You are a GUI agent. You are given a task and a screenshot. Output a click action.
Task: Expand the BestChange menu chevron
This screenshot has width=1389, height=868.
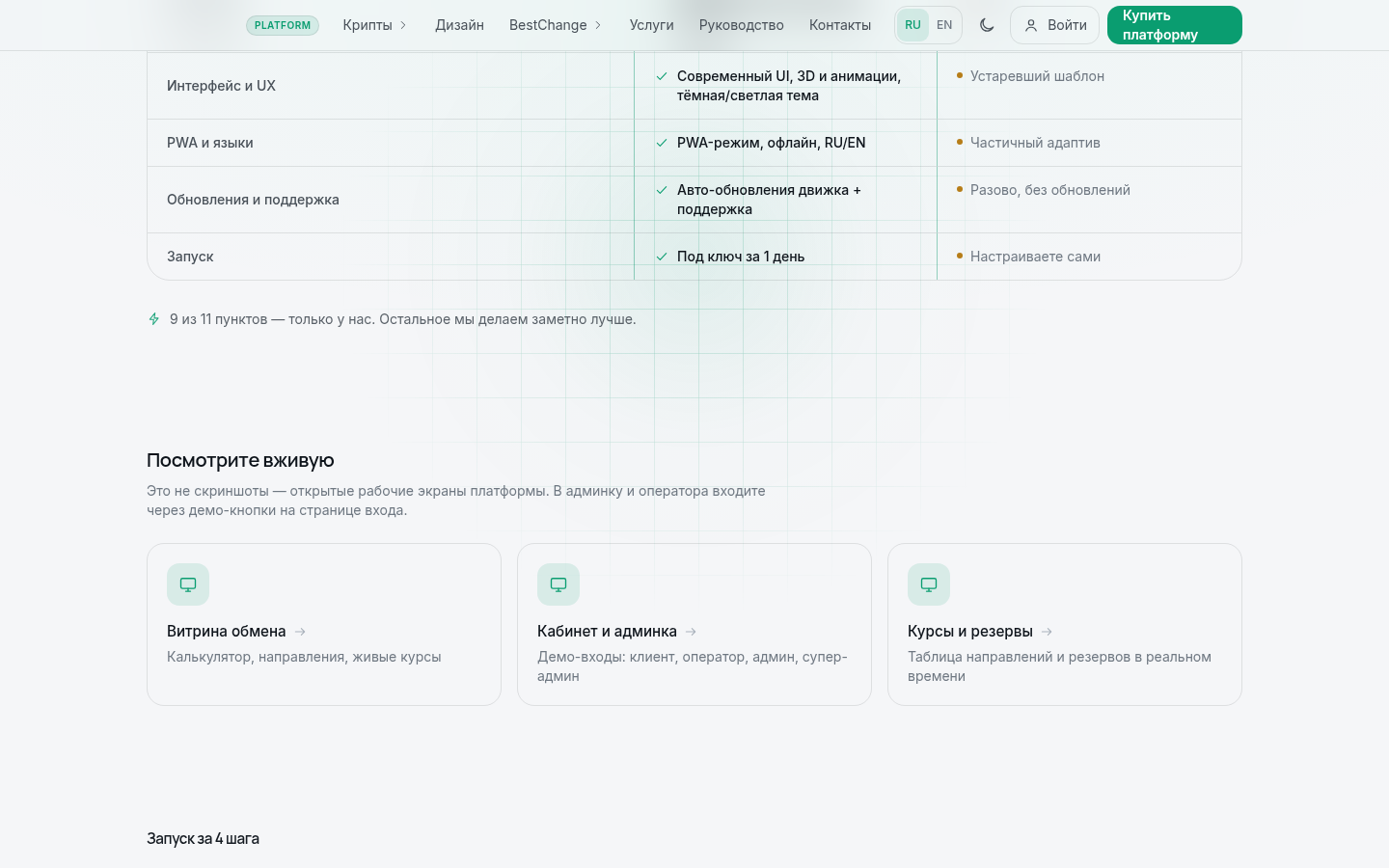tap(598, 25)
